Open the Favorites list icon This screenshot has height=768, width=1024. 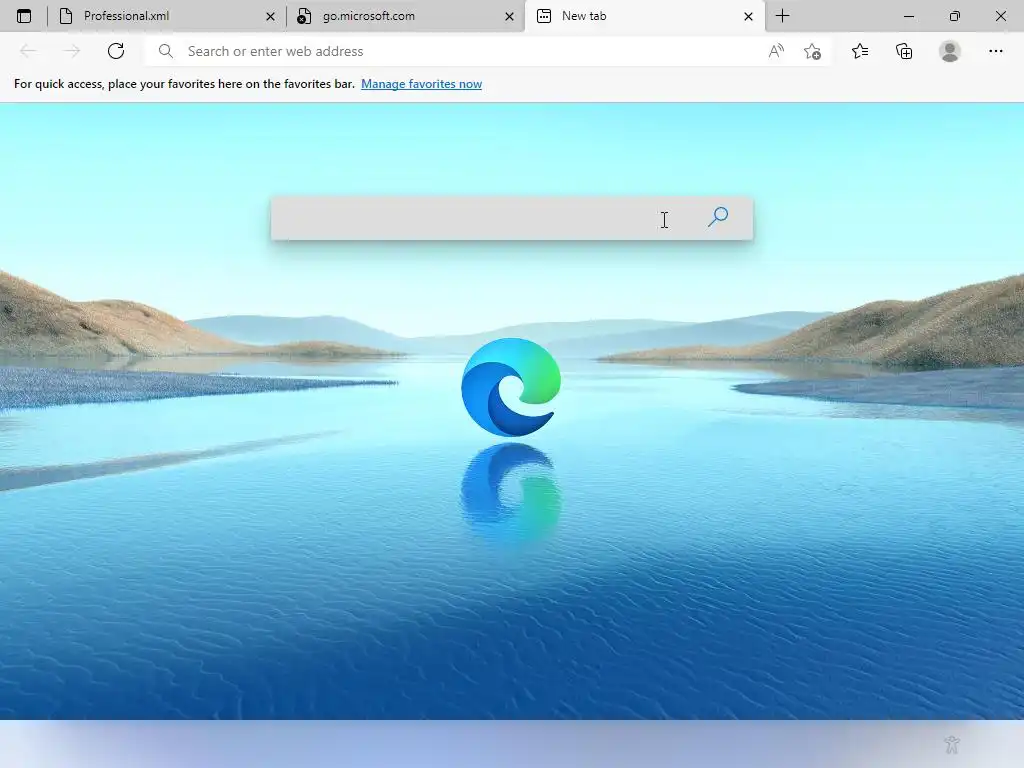click(x=860, y=51)
